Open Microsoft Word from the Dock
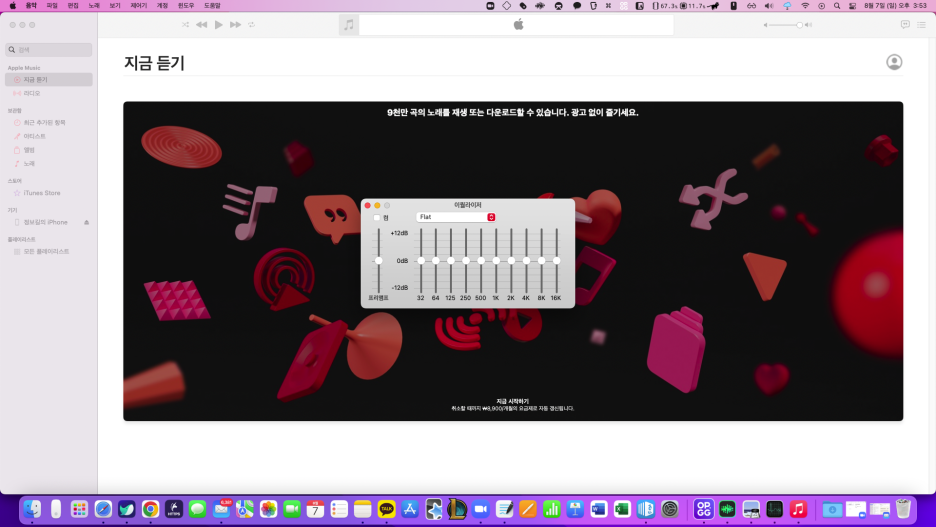Viewport: 936px width, 527px height. point(599,509)
